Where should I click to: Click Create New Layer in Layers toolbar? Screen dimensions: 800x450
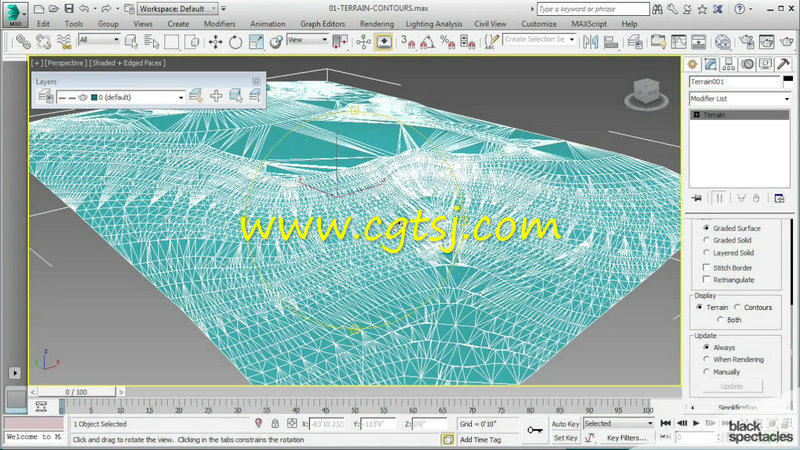[196, 96]
